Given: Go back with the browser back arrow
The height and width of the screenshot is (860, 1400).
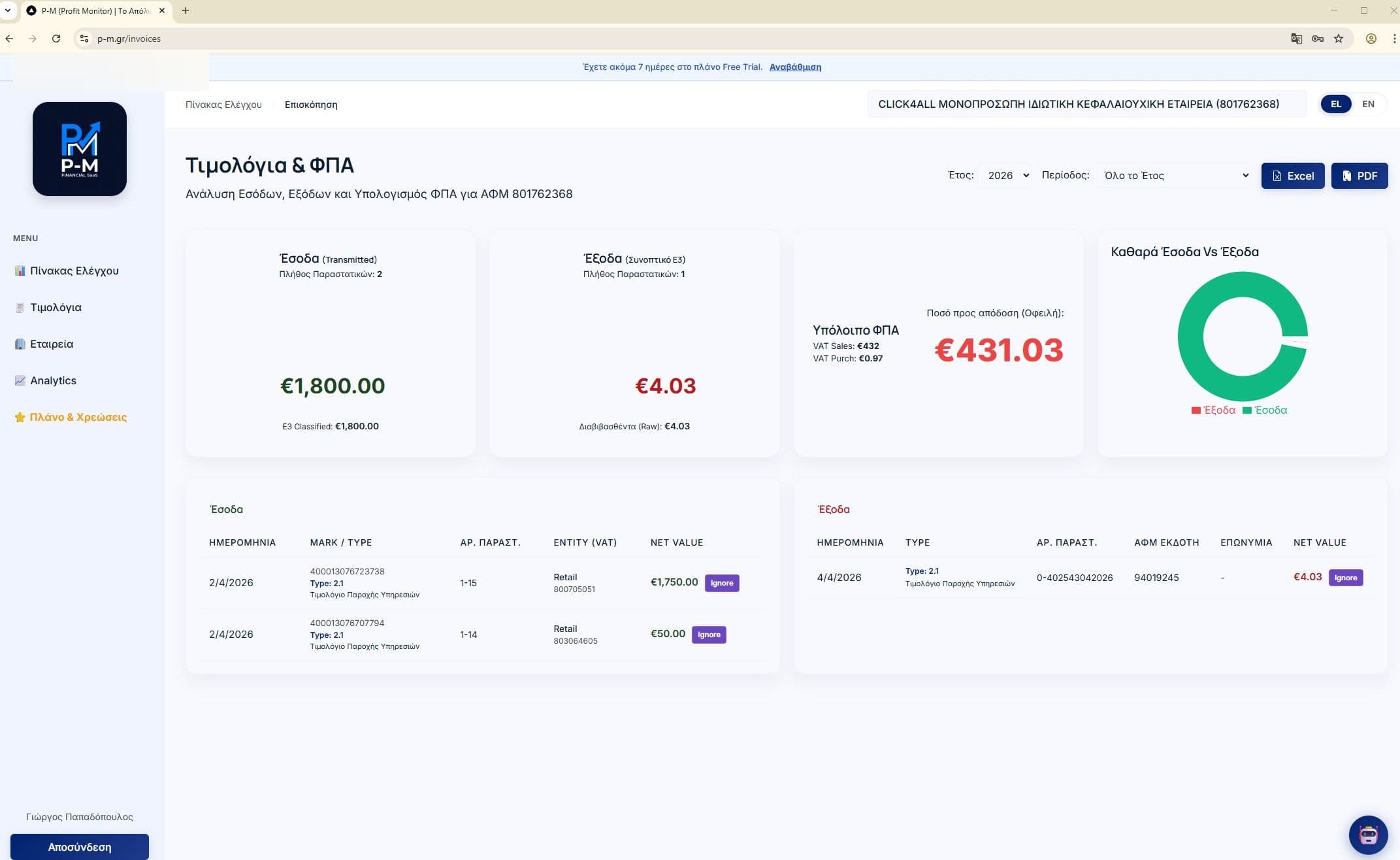Looking at the screenshot, I should 9,39.
